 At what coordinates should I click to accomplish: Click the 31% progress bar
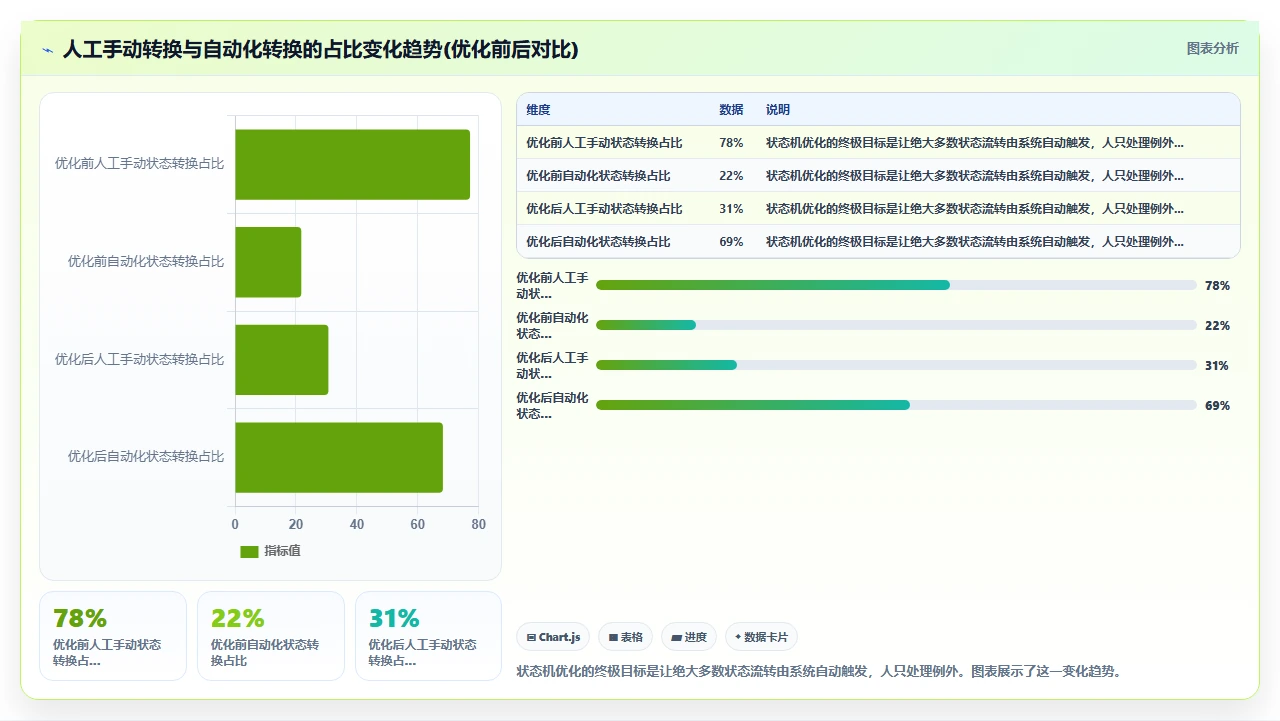[896, 365]
